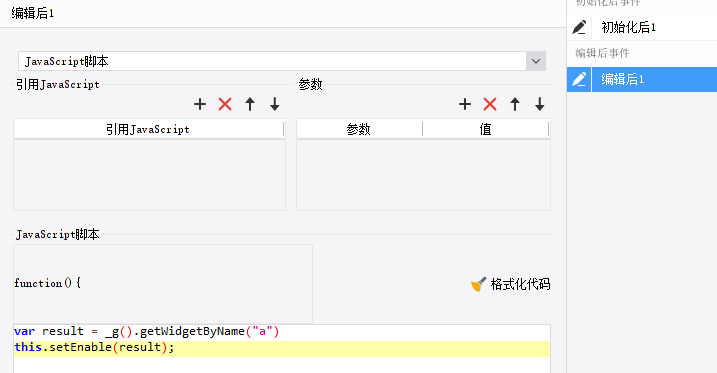
Task: Click pencil icon beside 编辑后1
Action: point(579,80)
